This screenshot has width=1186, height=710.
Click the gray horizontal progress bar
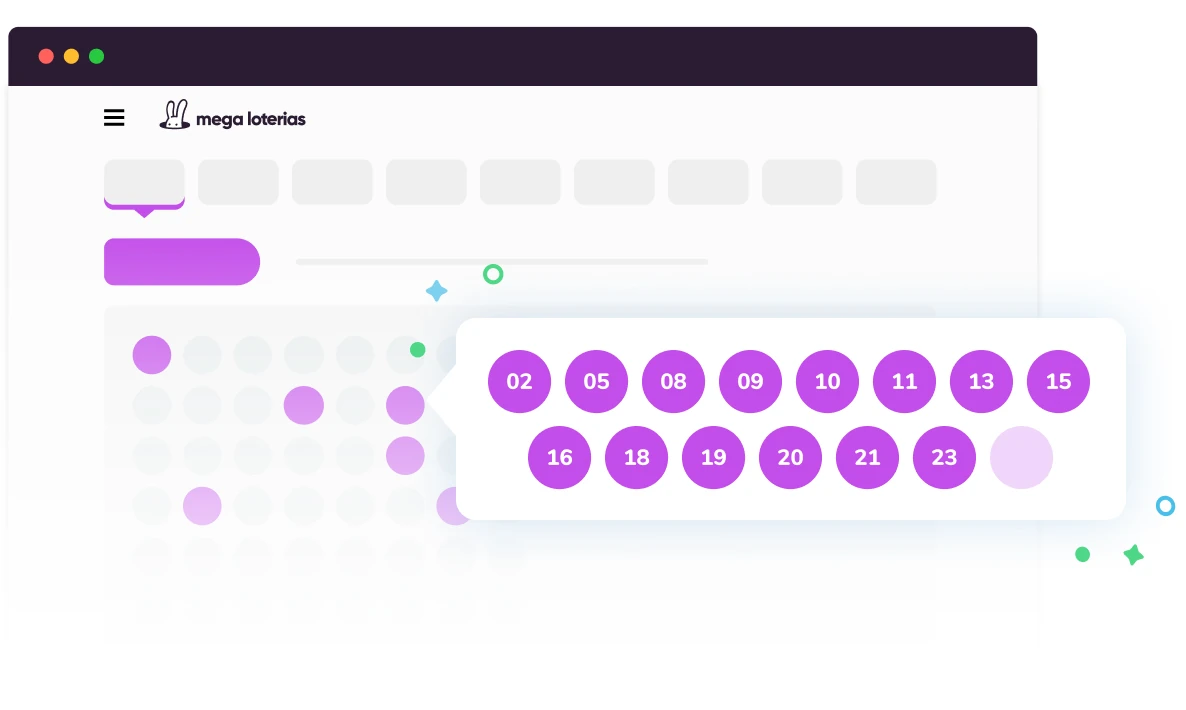501,262
